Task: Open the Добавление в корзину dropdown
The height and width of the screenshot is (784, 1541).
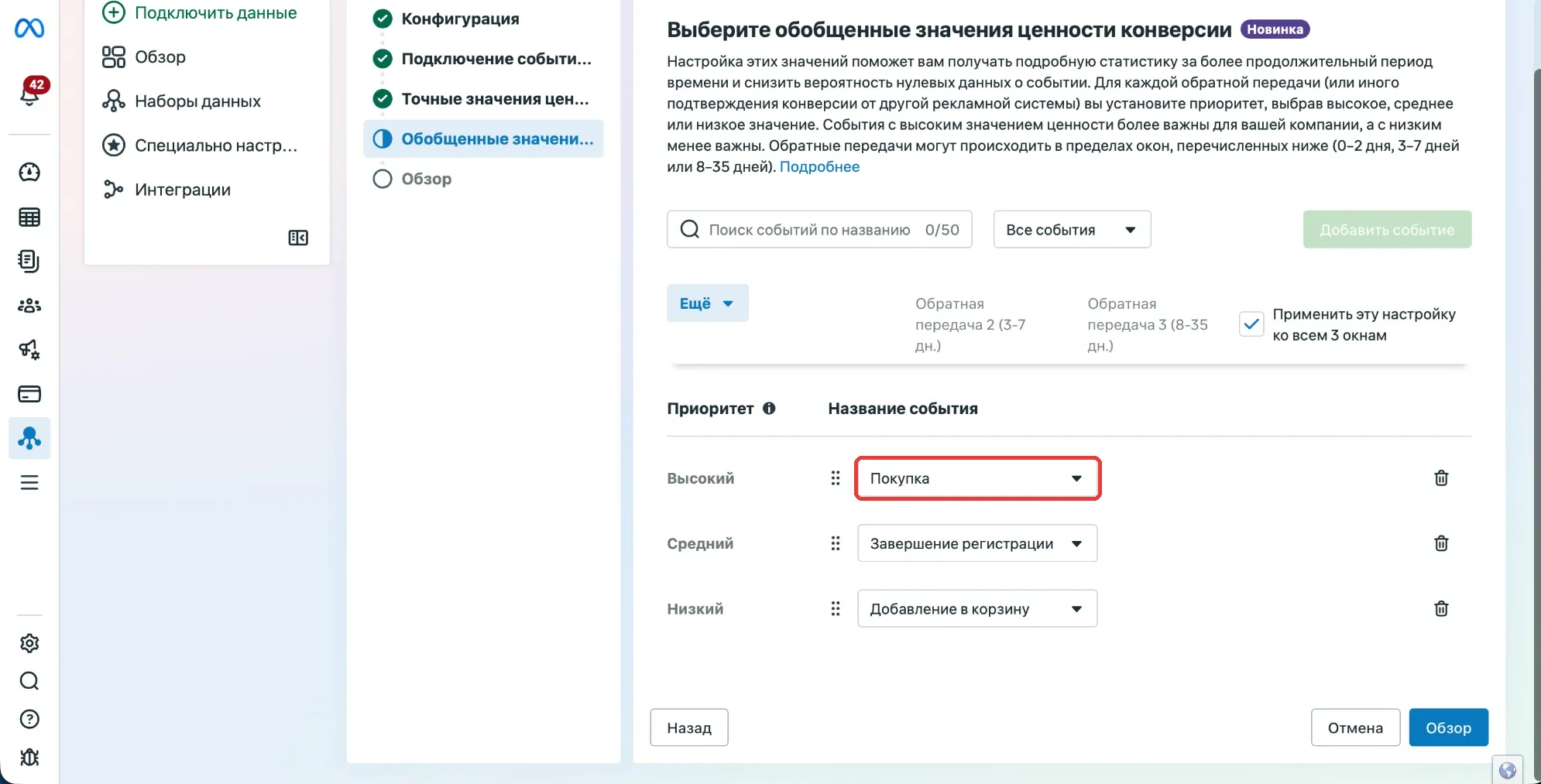Action: point(977,608)
